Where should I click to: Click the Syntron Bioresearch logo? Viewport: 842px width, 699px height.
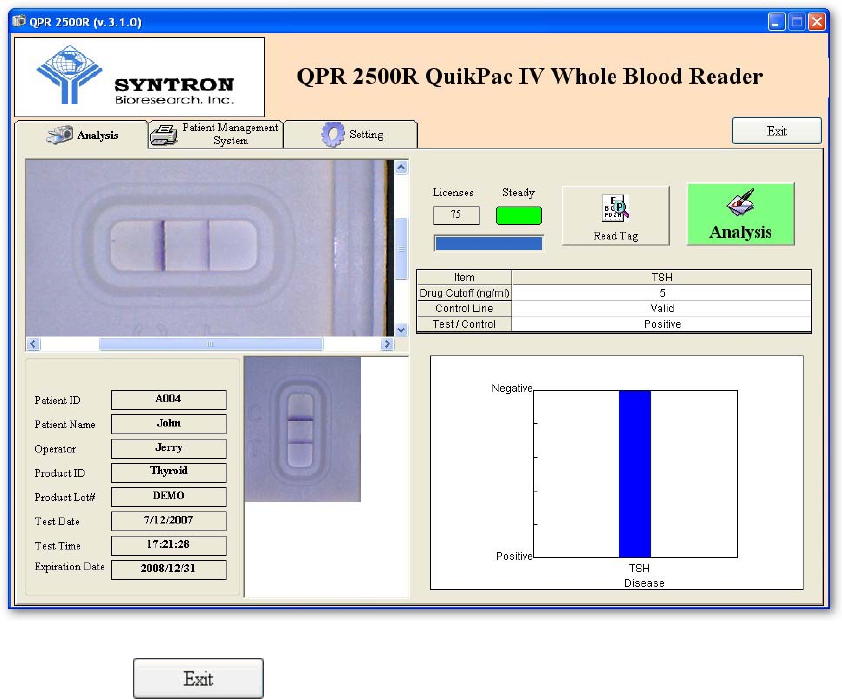139,77
